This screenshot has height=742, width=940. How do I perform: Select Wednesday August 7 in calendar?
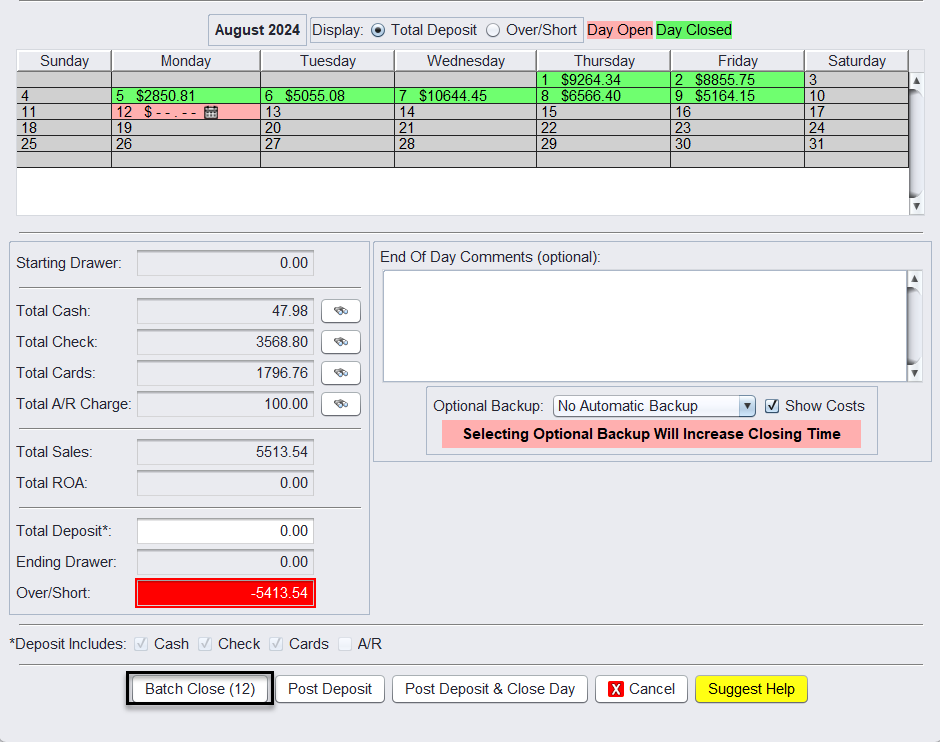click(465, 96)
